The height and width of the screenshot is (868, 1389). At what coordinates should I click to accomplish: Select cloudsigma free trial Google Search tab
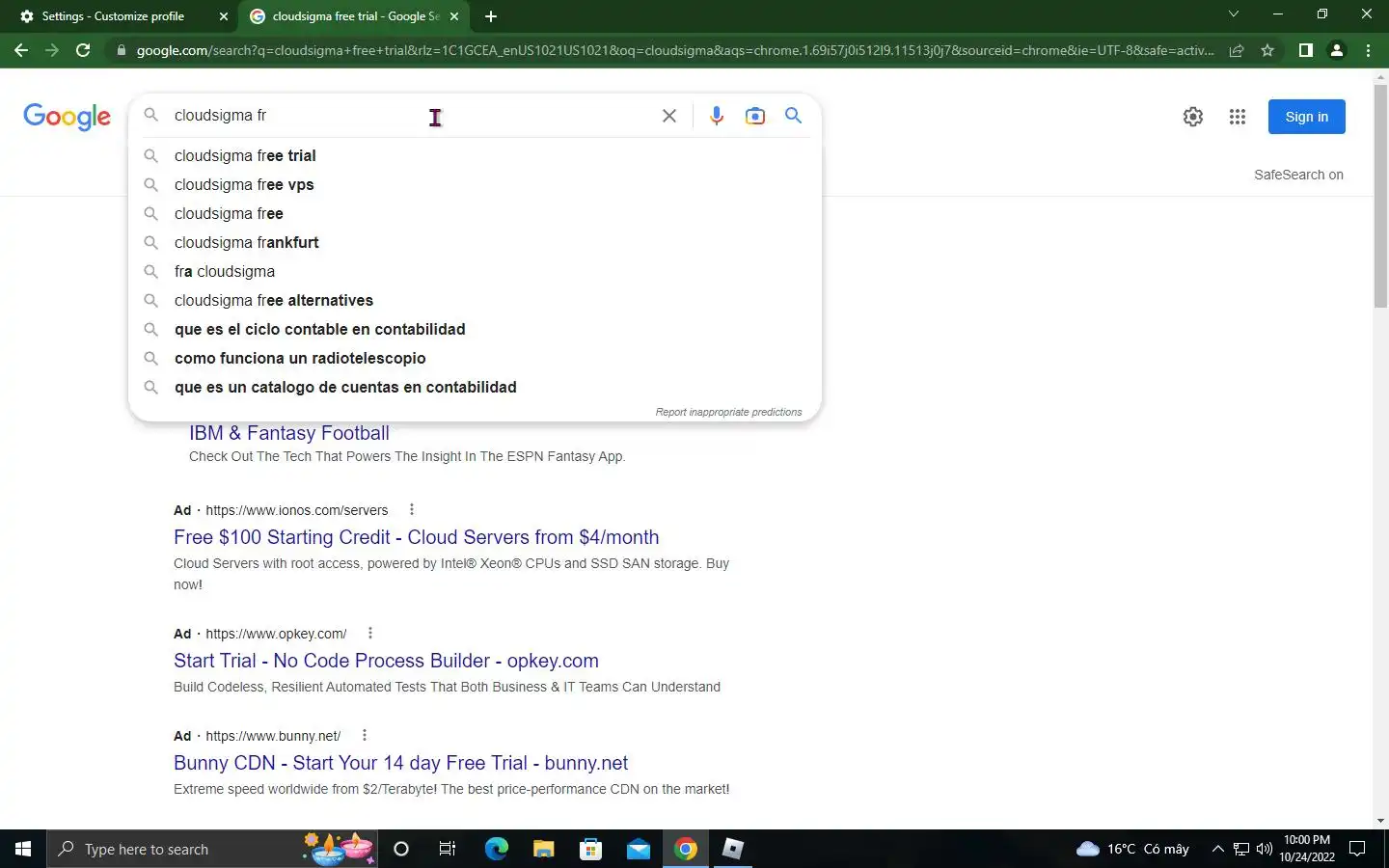pos(354,16)
